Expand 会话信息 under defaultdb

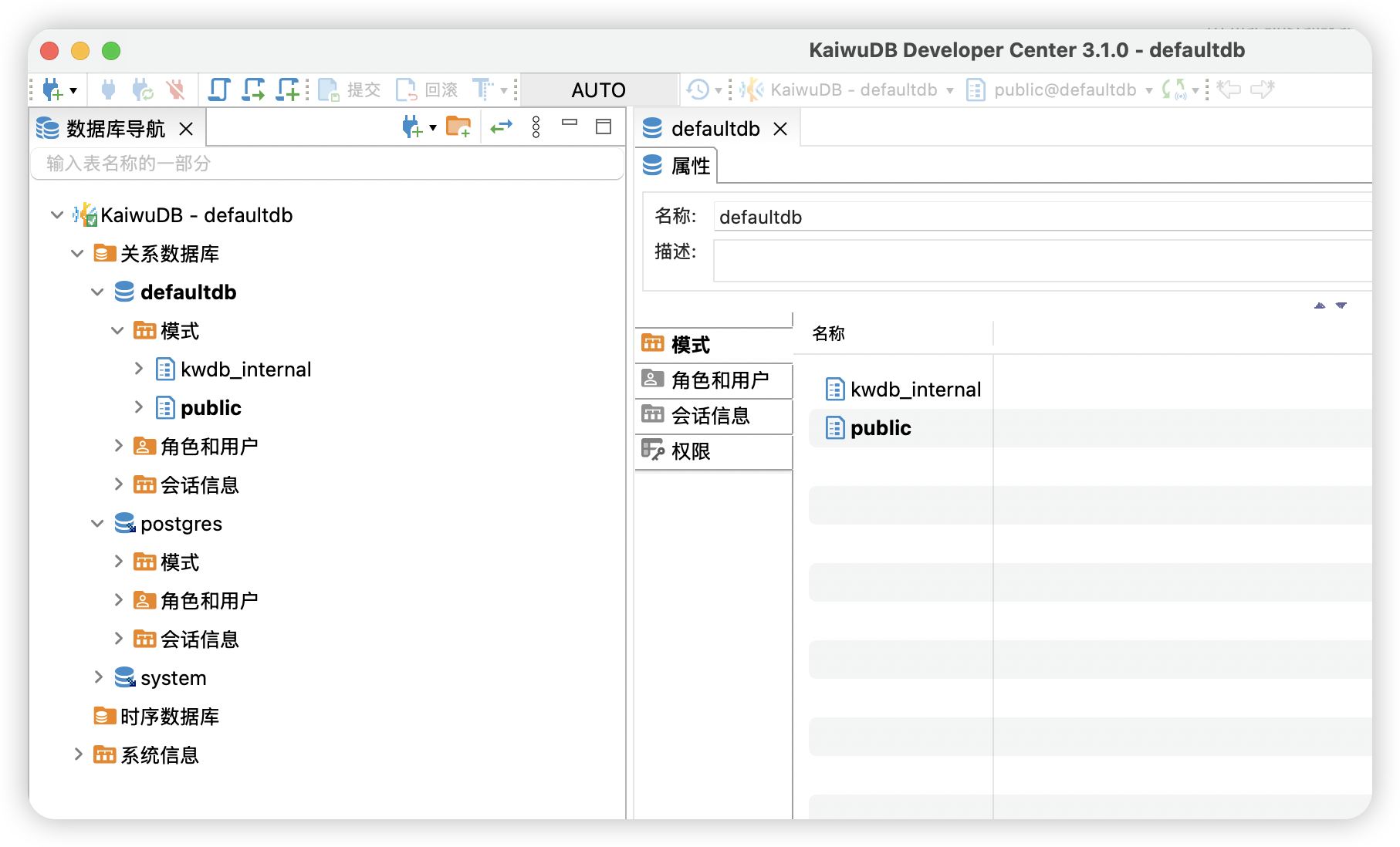[x=118, y=484]
